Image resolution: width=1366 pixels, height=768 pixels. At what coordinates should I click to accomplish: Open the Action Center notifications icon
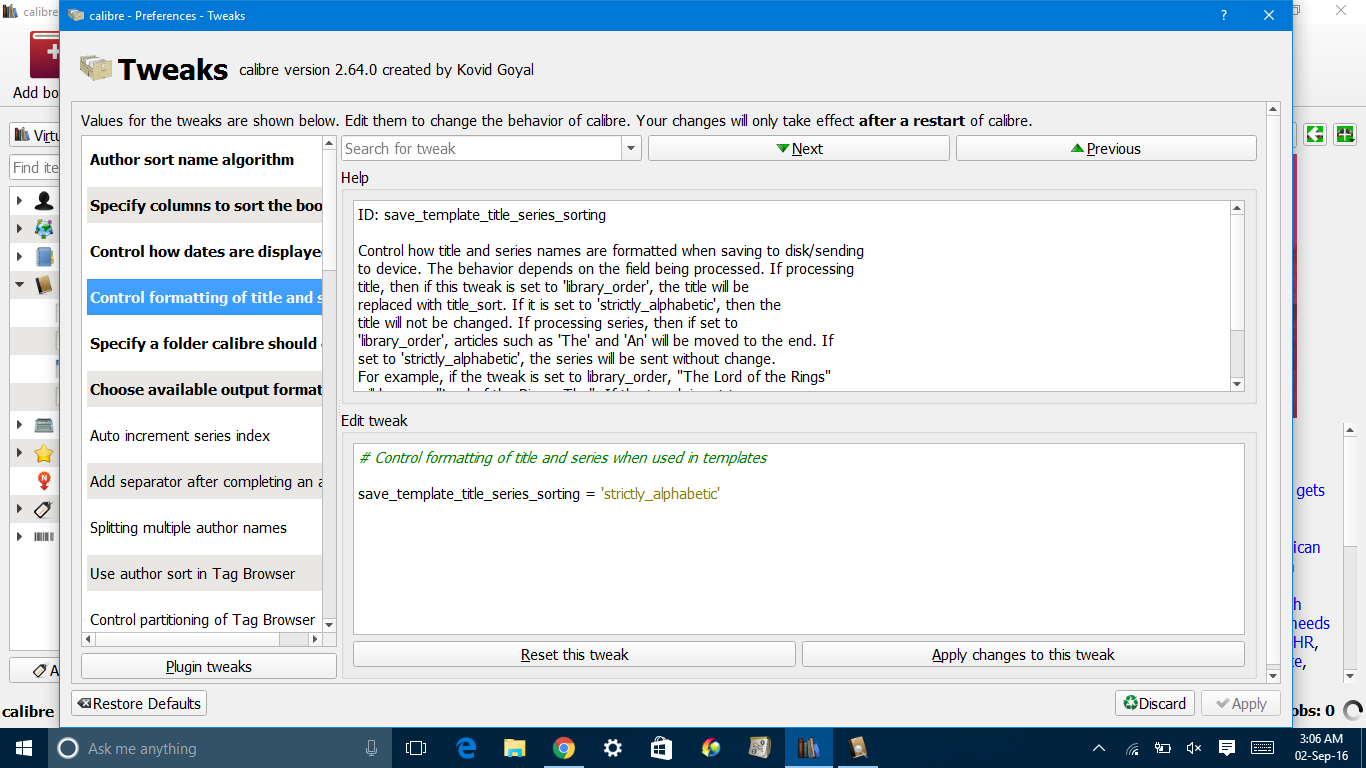click(1227, 748)
